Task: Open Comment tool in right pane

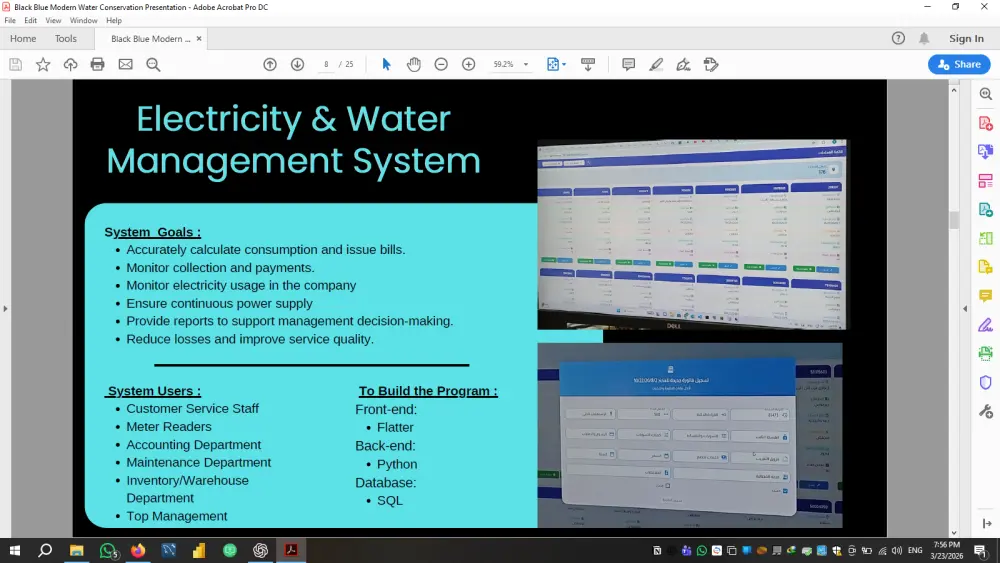Action: 985,296
